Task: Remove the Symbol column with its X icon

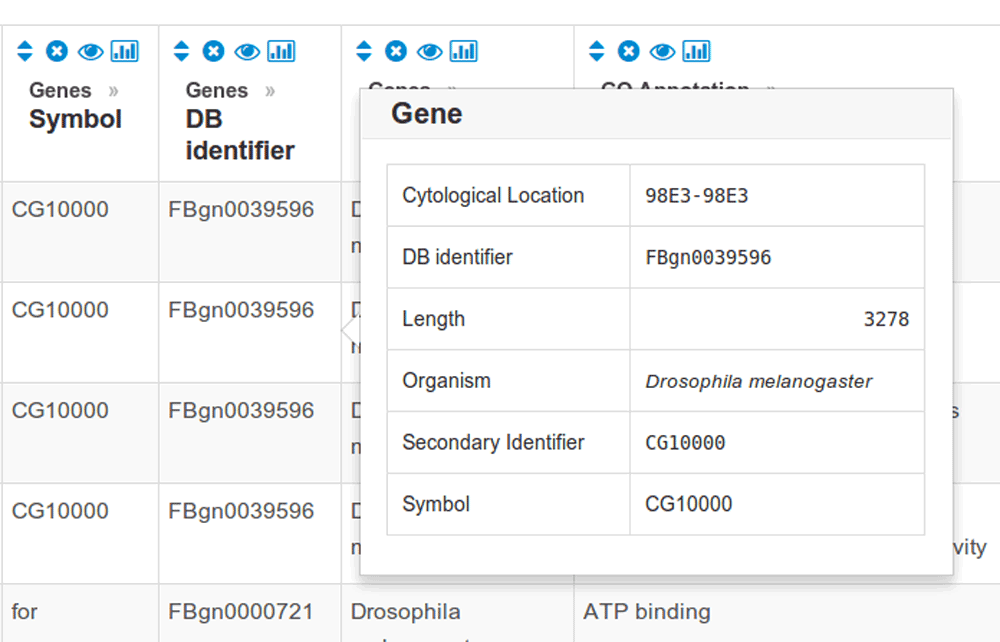Action: (x=56, y=51)
